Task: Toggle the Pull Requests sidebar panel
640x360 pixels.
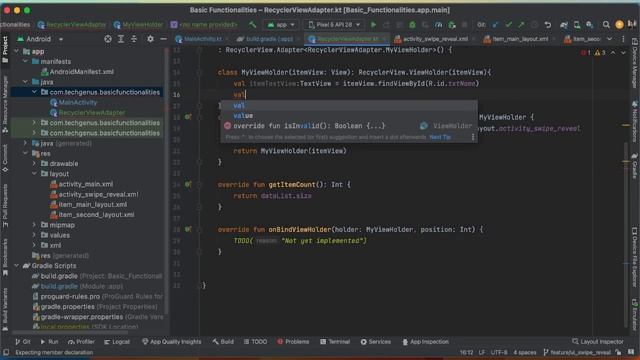Action: 5,206
